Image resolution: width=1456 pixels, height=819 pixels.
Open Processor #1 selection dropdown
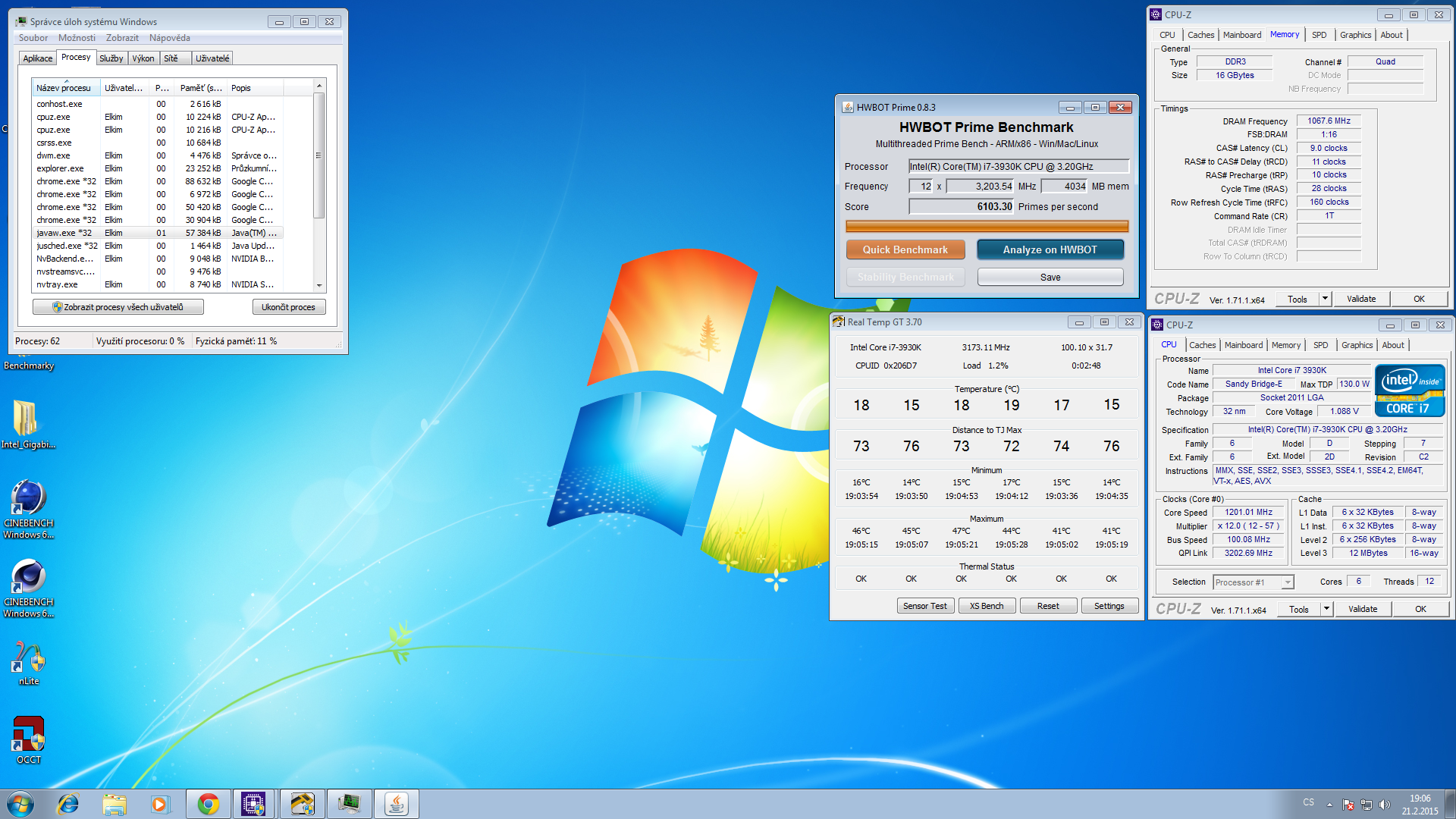click(1254, 582)
